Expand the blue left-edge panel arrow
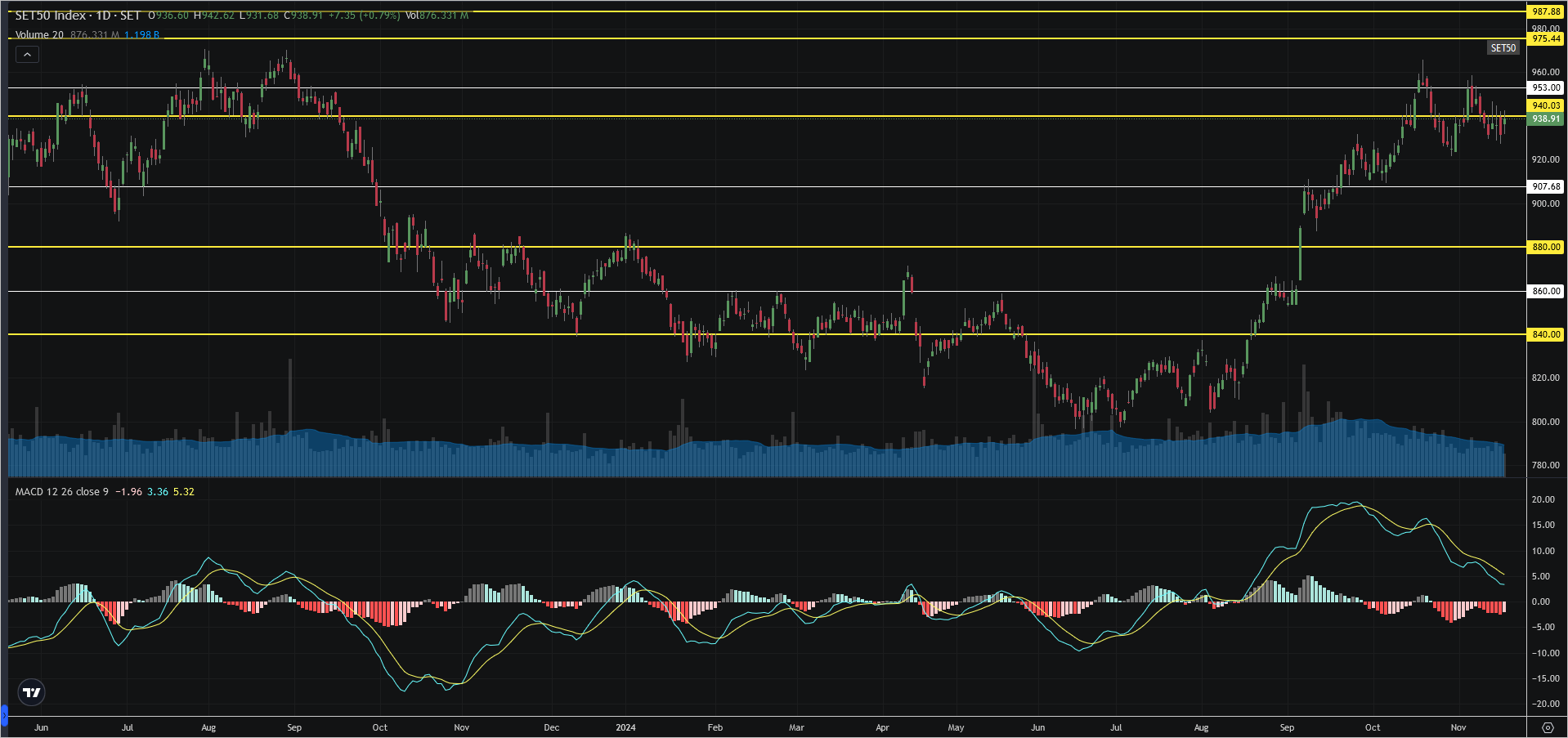1568x738 pixels. (x=3, y=717)
